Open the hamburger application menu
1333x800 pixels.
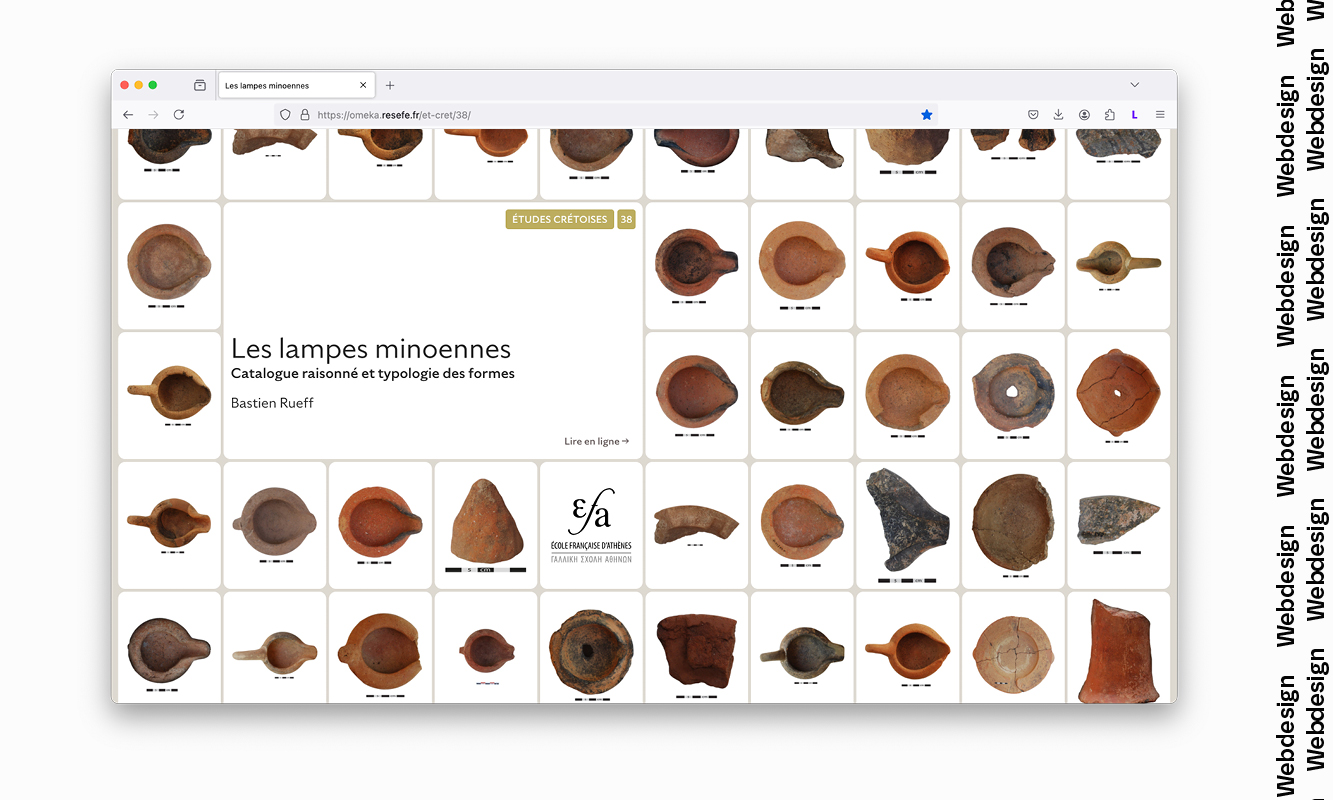[1160, 115]
